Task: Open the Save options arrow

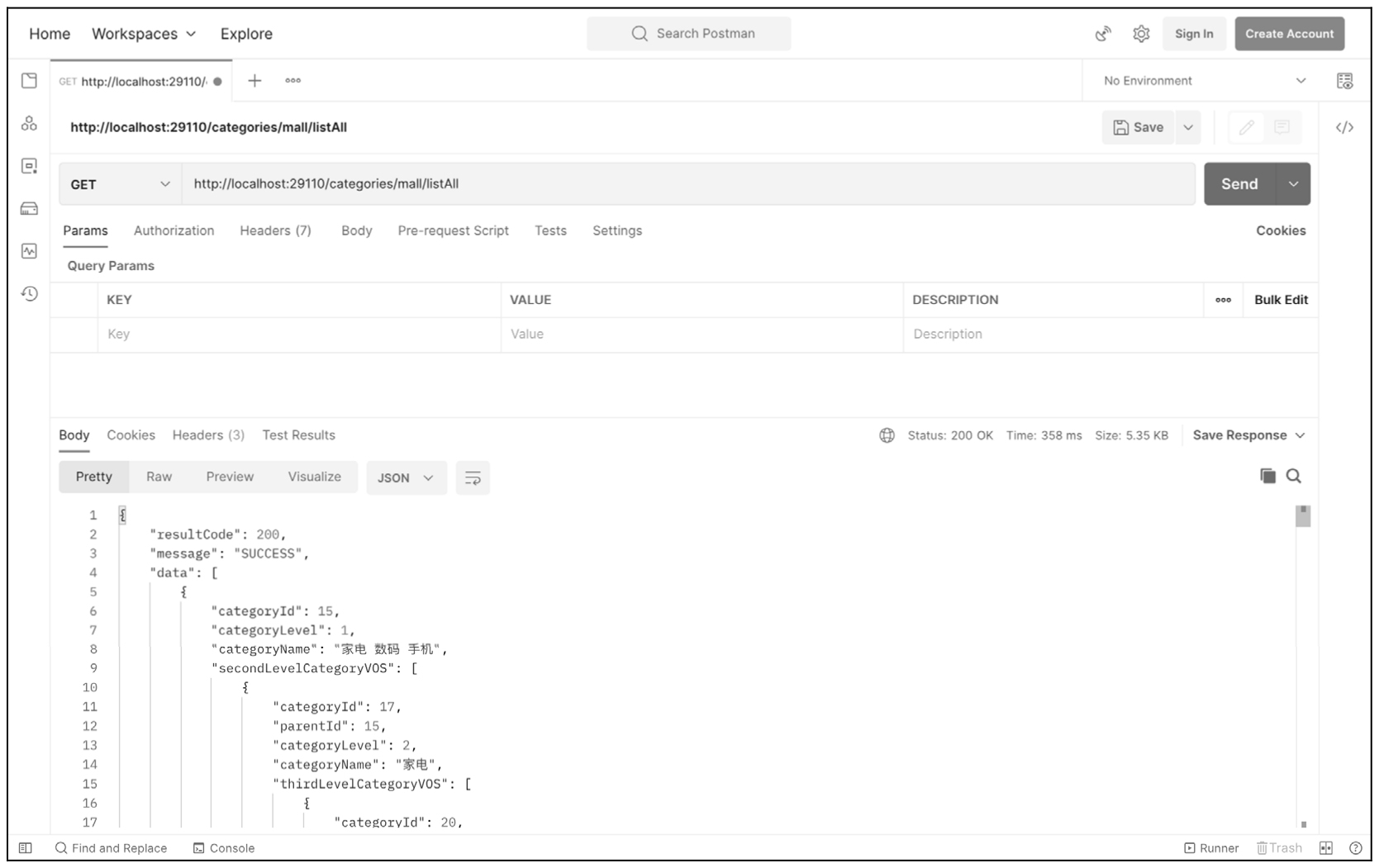Action: (x=1188, y=127)
